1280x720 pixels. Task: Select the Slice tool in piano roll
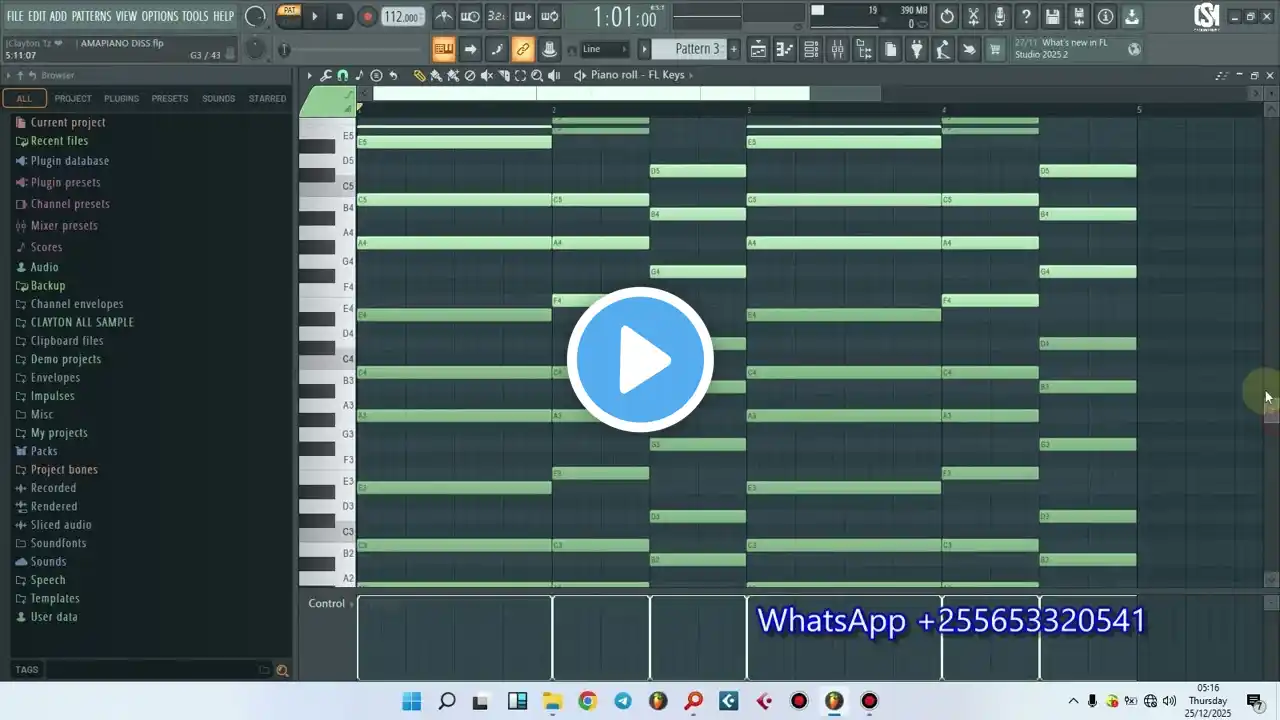pos(504,75)
